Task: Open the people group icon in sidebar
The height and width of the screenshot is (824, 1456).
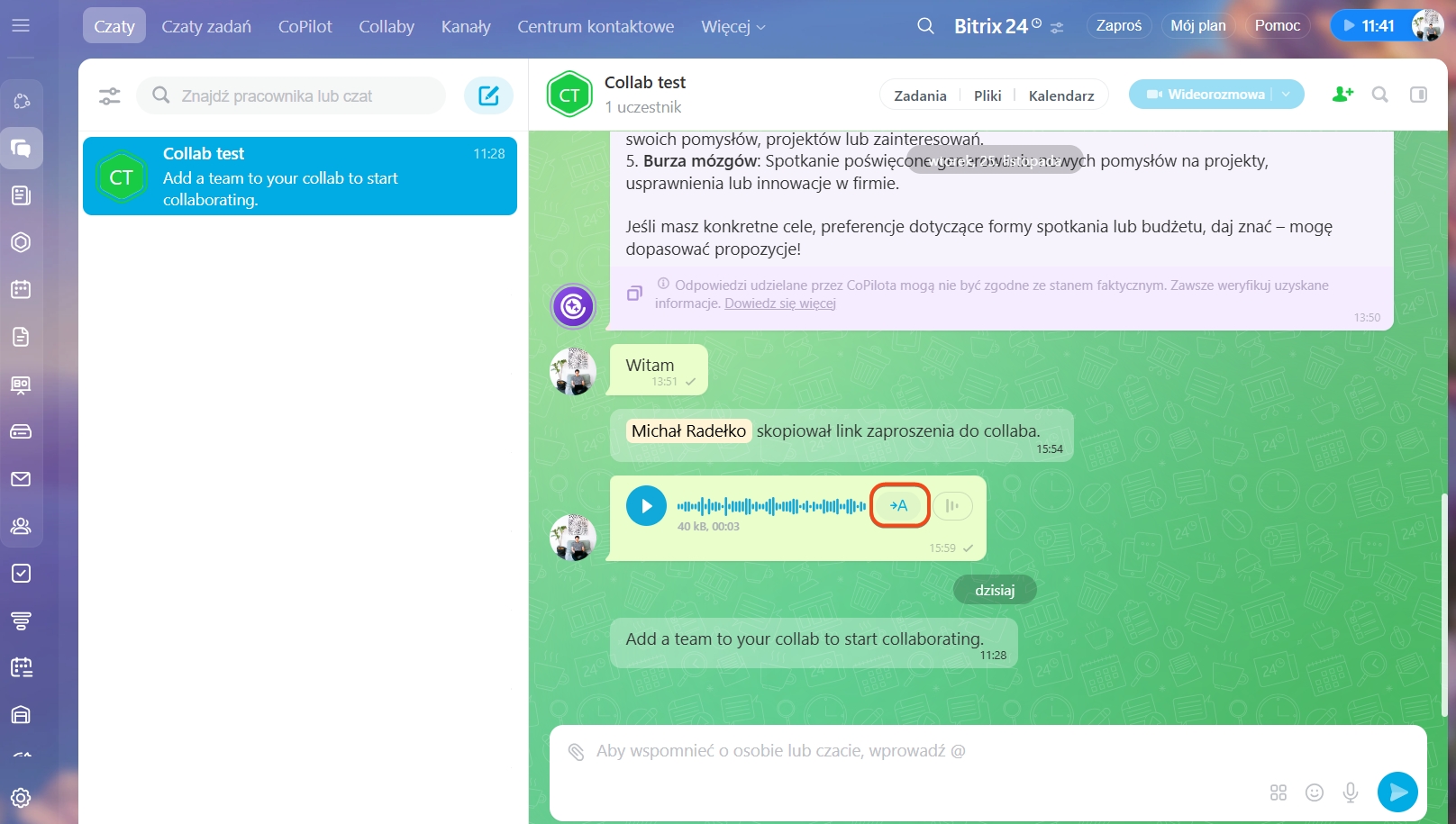Action: pos(21,526)
